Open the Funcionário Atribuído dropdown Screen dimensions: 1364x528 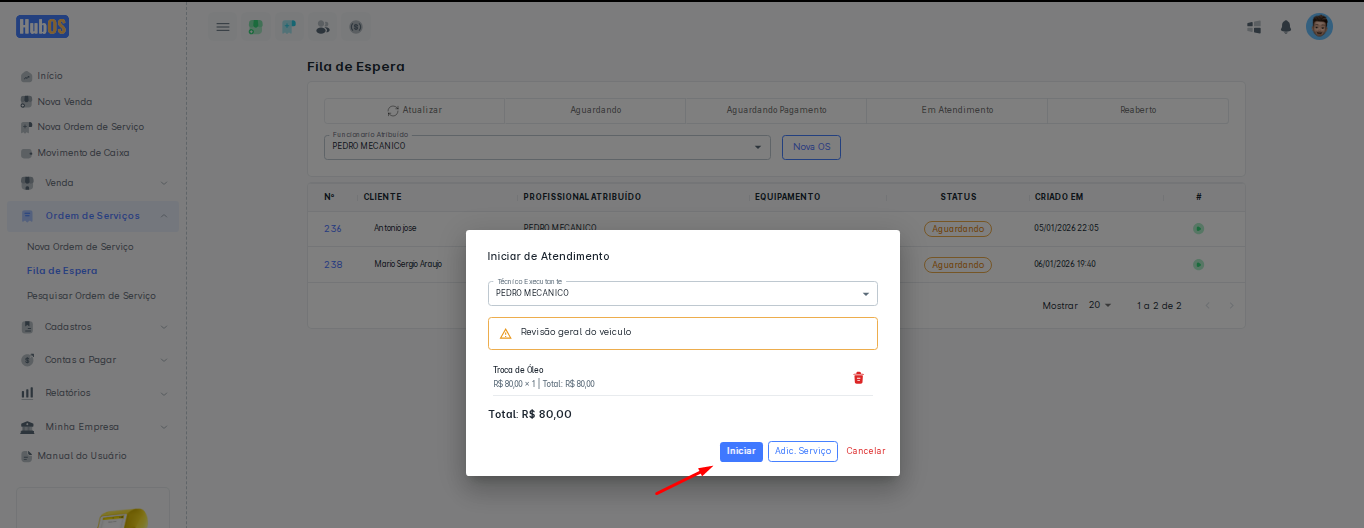click(x=547, y=147)
